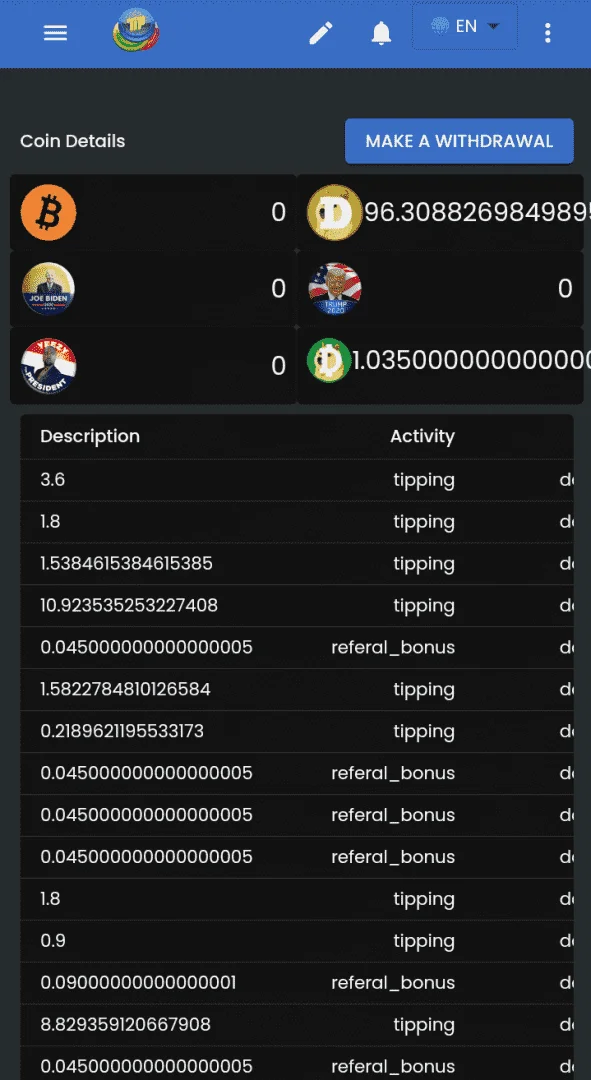Select the green Doge coin icon

pos(329,360)
